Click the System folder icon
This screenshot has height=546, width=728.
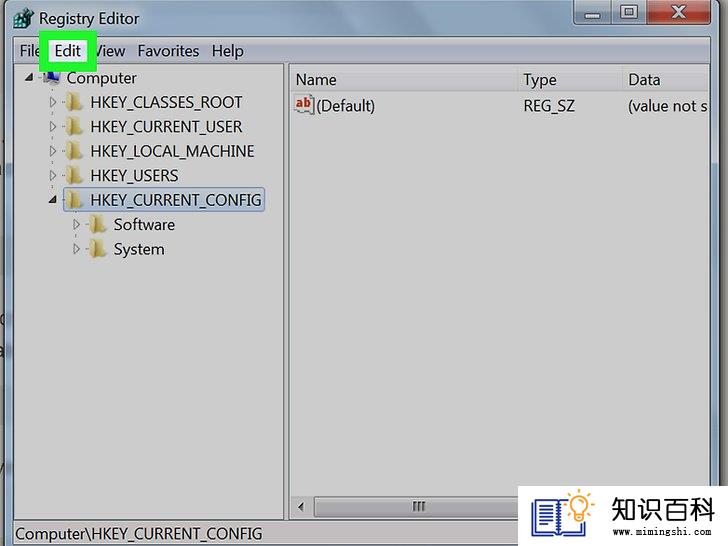pos(97,249)
